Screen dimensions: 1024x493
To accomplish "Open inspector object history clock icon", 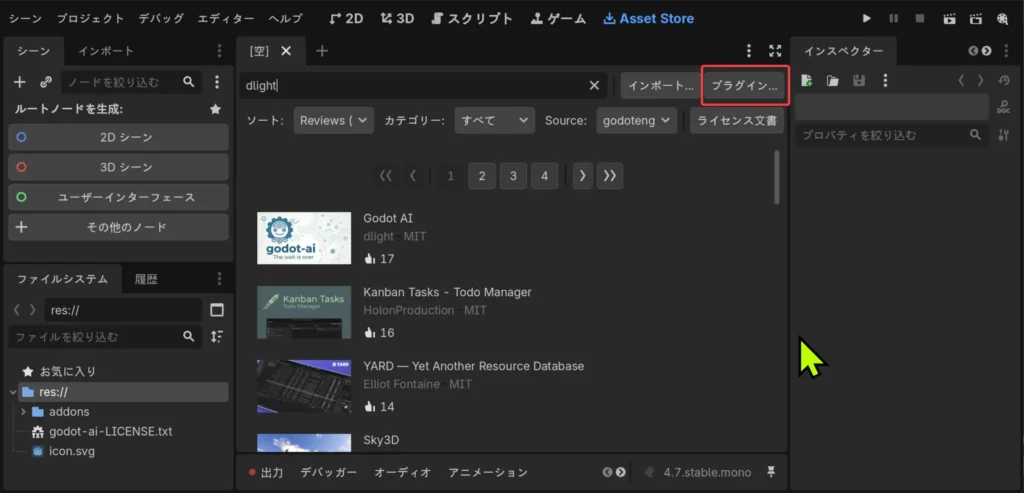I will (1004, 80).
